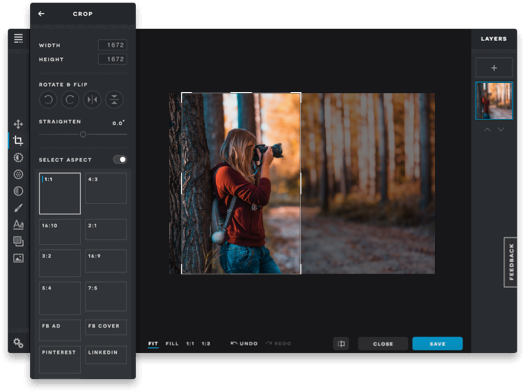Choose the Pinterest preset
Image resolution: width=525 pixels, height=392 pixels.
point(60,360)
